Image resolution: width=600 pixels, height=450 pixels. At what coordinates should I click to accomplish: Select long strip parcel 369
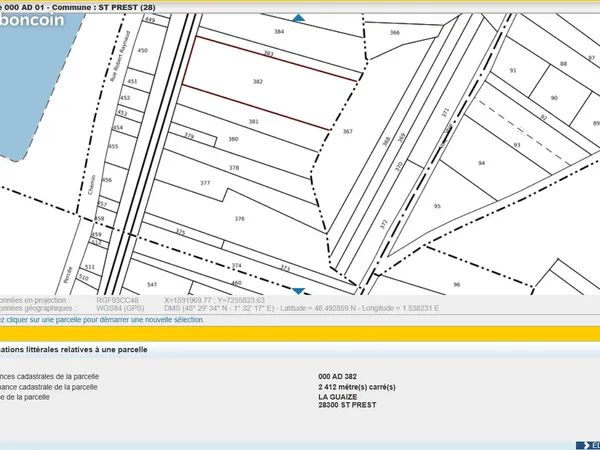coord(401,138)
